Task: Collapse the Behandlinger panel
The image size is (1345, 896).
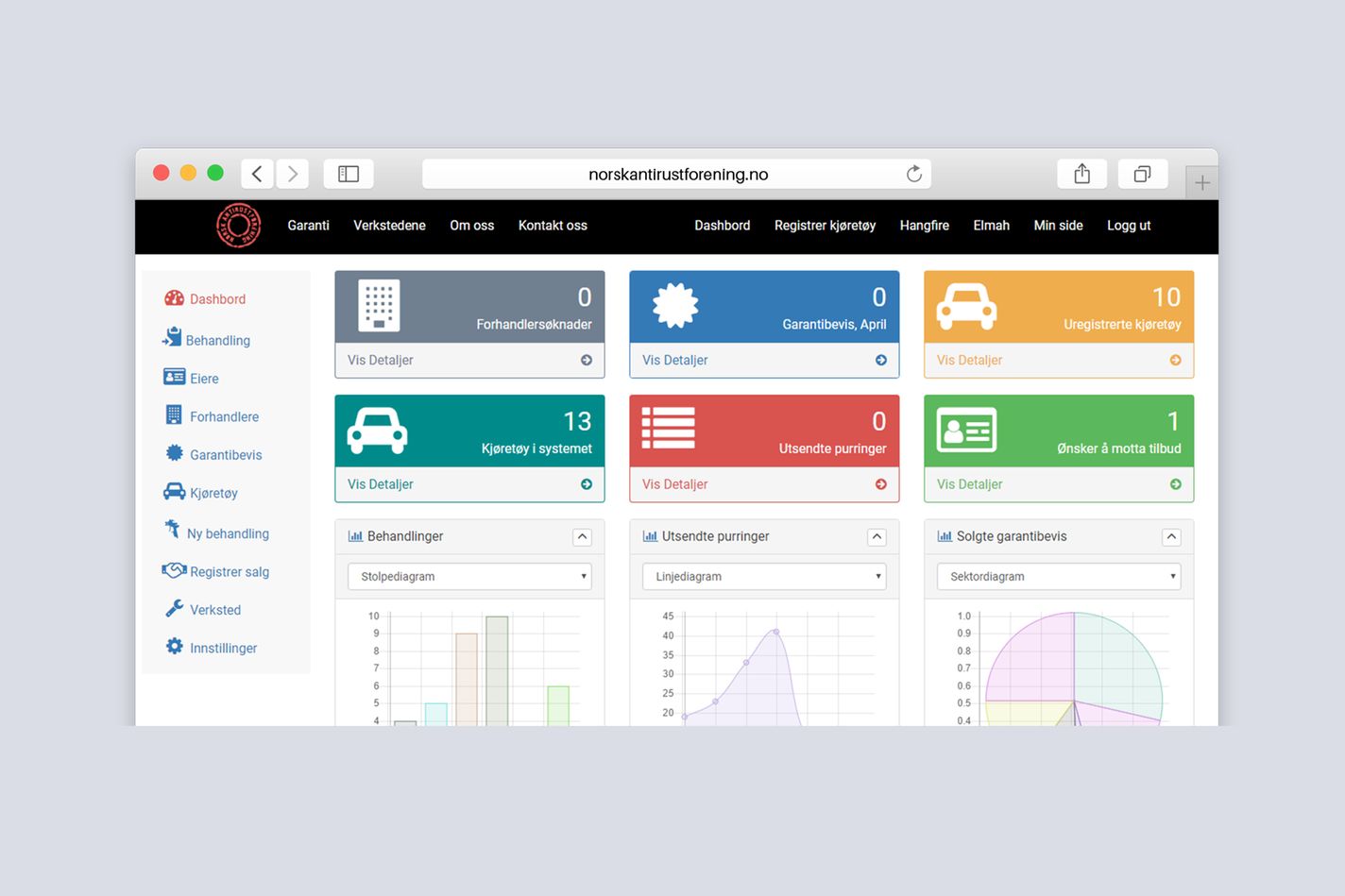Action: (x=583, y=536)
